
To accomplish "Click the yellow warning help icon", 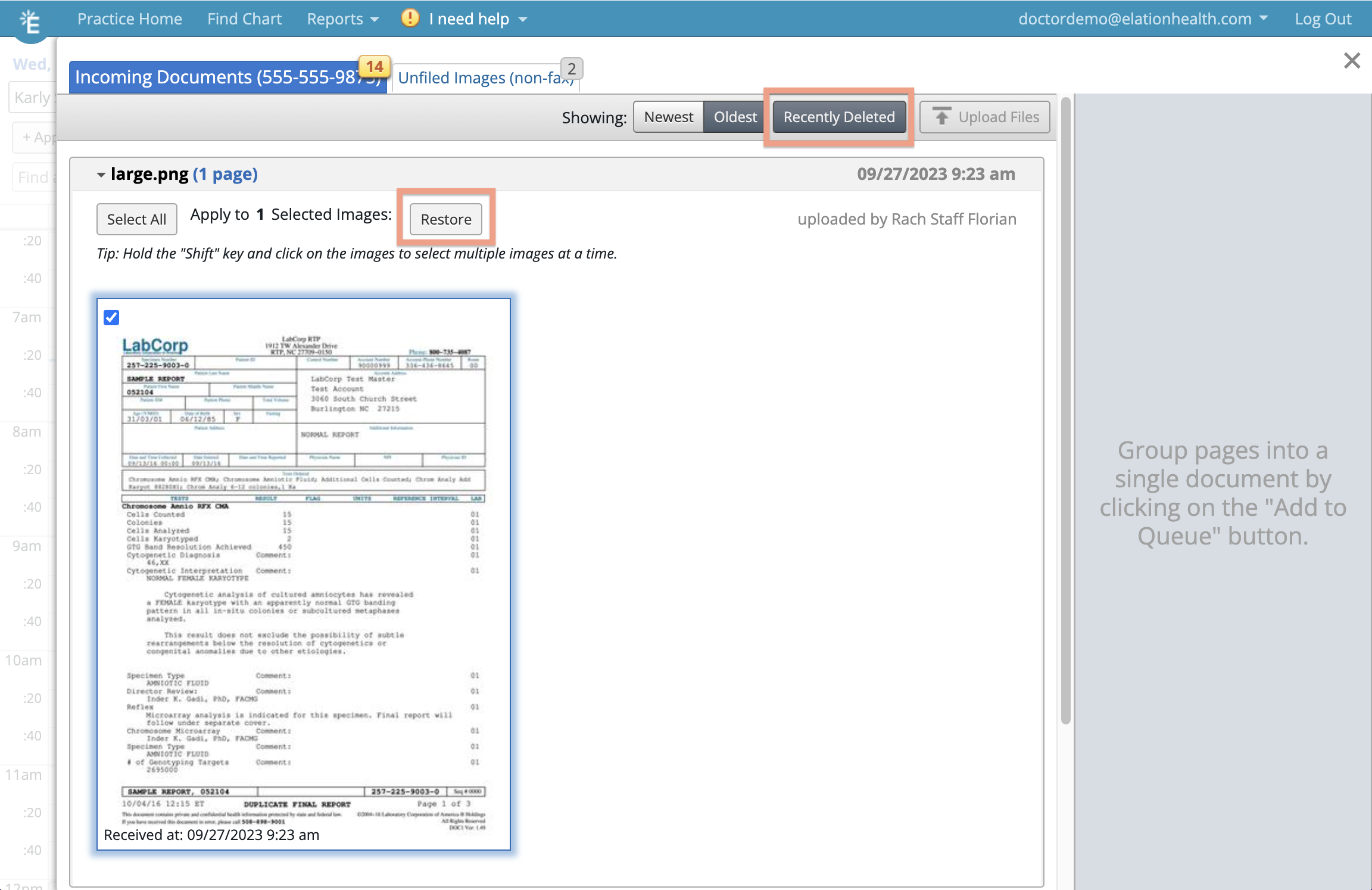I will pos(410,18).
